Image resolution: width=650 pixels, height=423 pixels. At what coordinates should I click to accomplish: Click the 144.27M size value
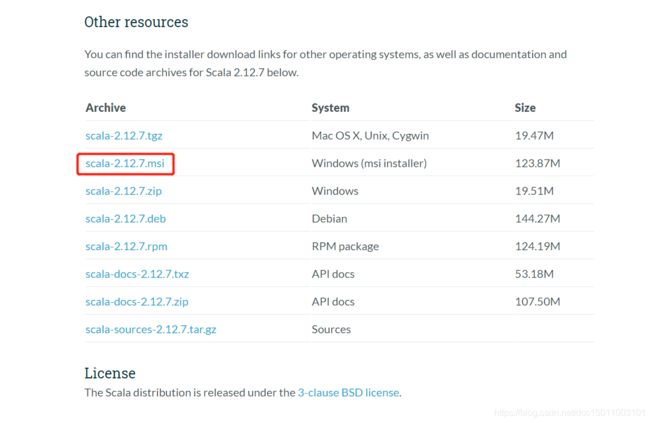pos(538,219)
